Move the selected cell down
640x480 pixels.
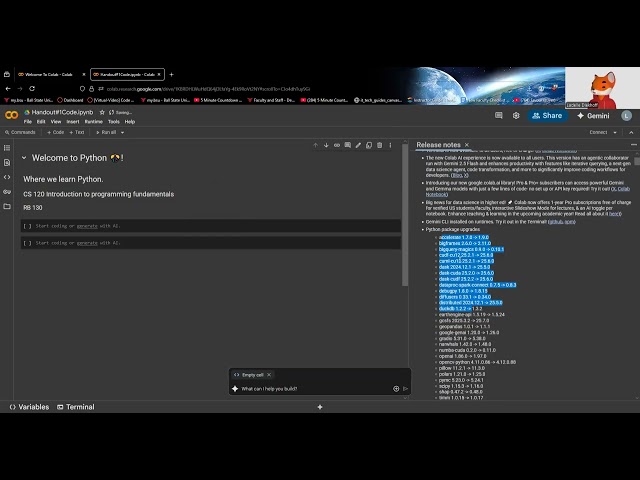(326, 145)
